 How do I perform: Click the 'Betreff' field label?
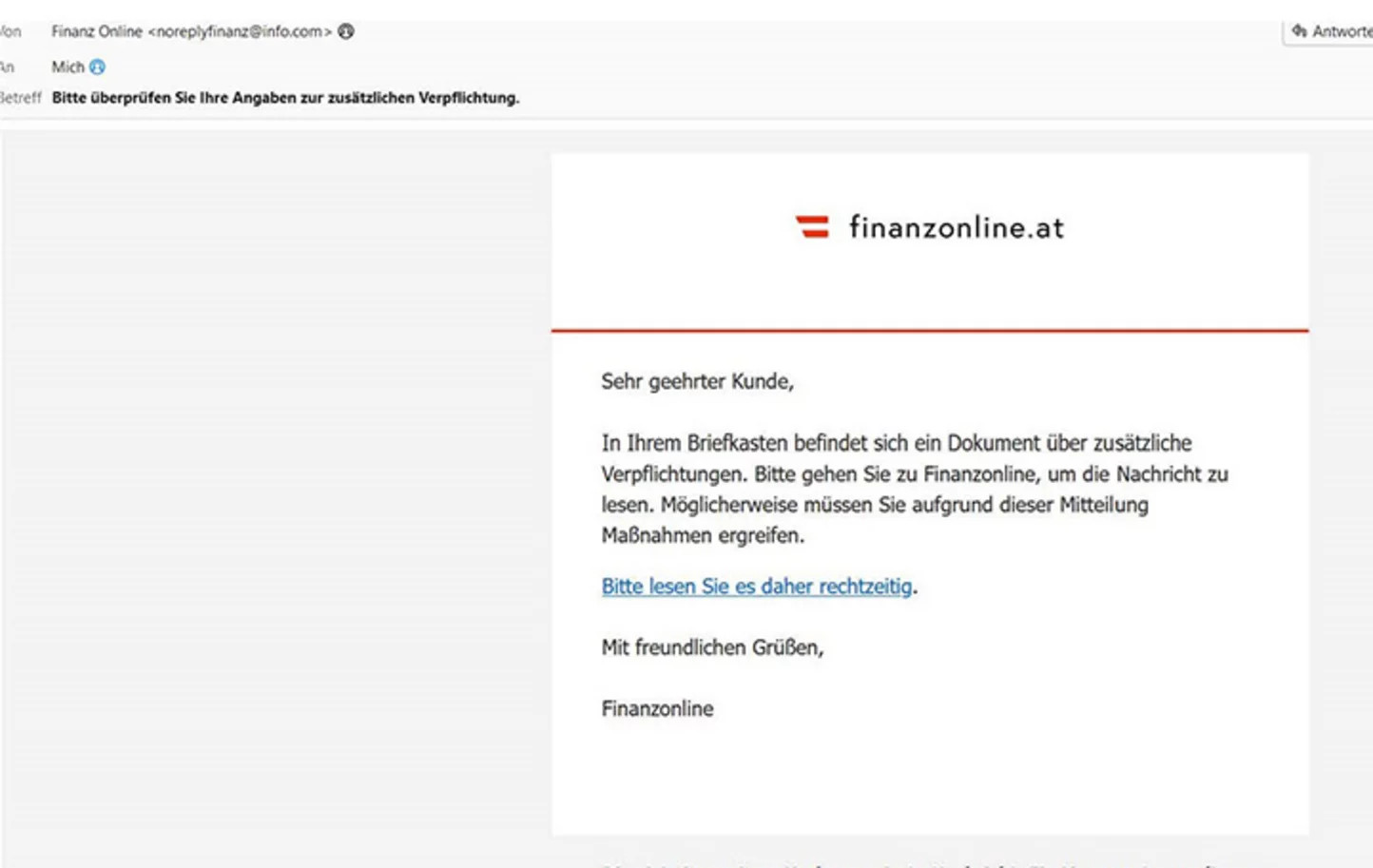20,98
